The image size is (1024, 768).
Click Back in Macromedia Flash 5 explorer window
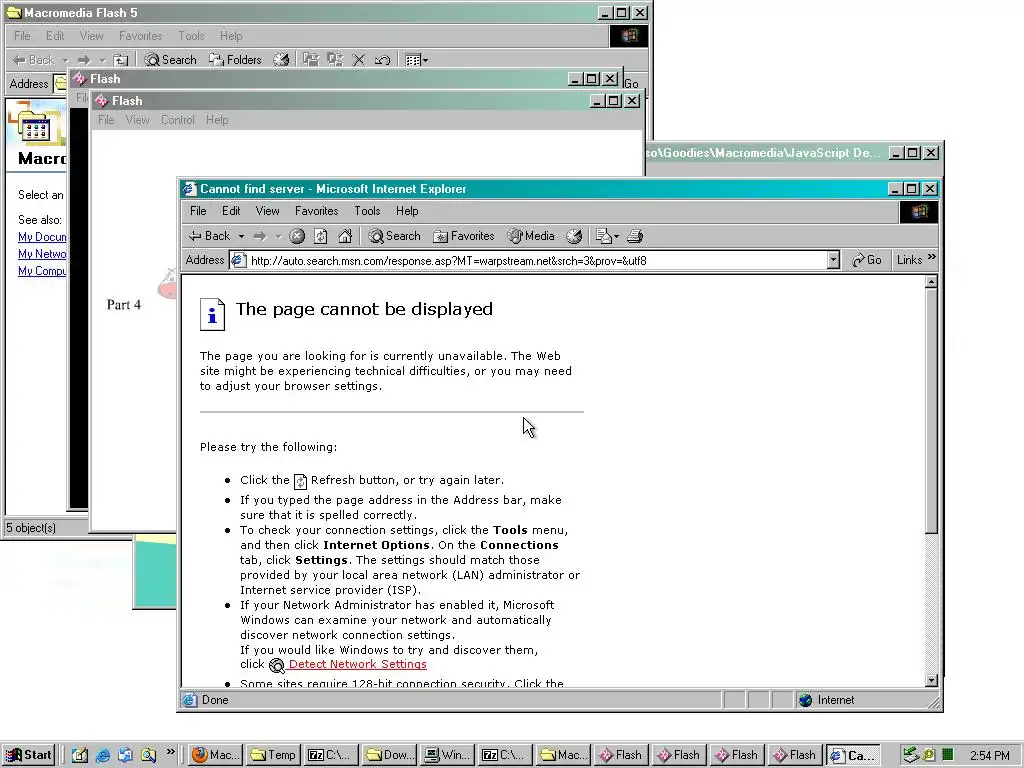pos(33,60)
